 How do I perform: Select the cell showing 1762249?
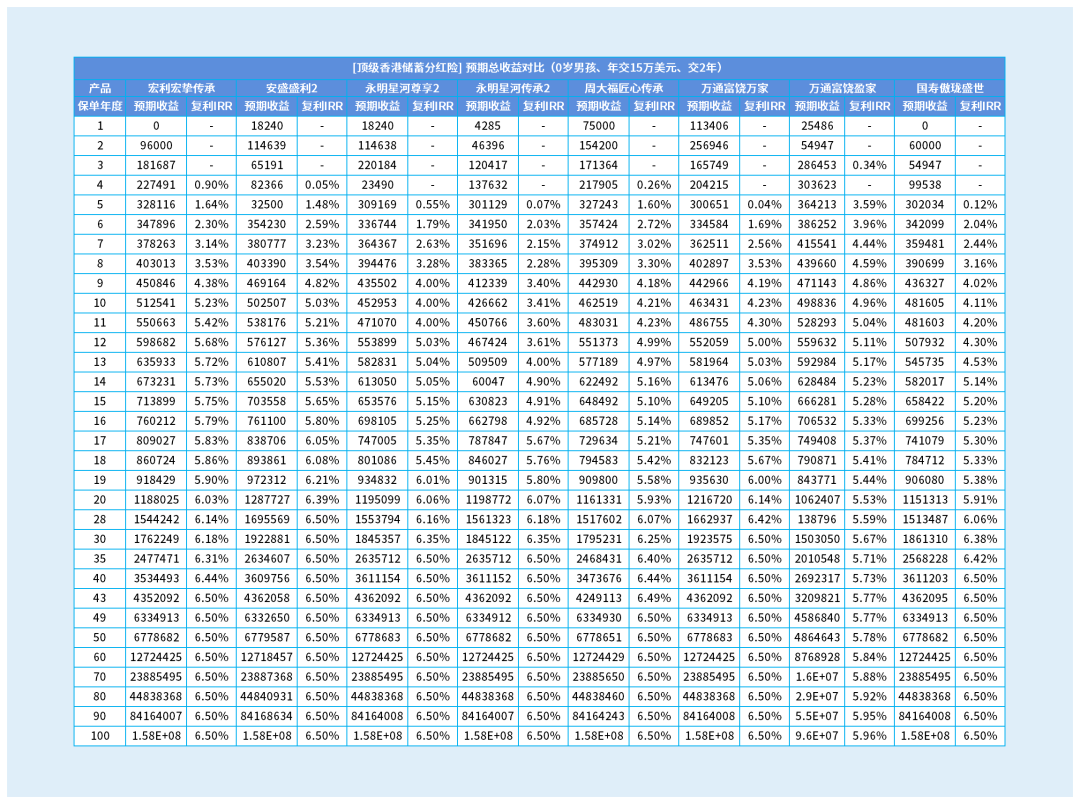pos(156,539)
